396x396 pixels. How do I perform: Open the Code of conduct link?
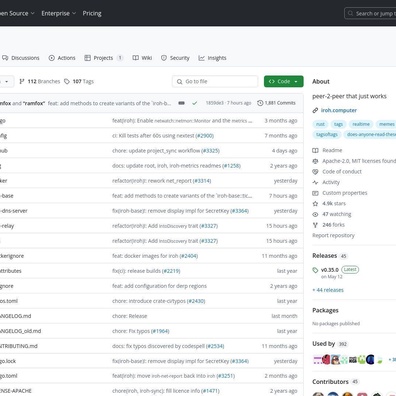click(342, 172)
